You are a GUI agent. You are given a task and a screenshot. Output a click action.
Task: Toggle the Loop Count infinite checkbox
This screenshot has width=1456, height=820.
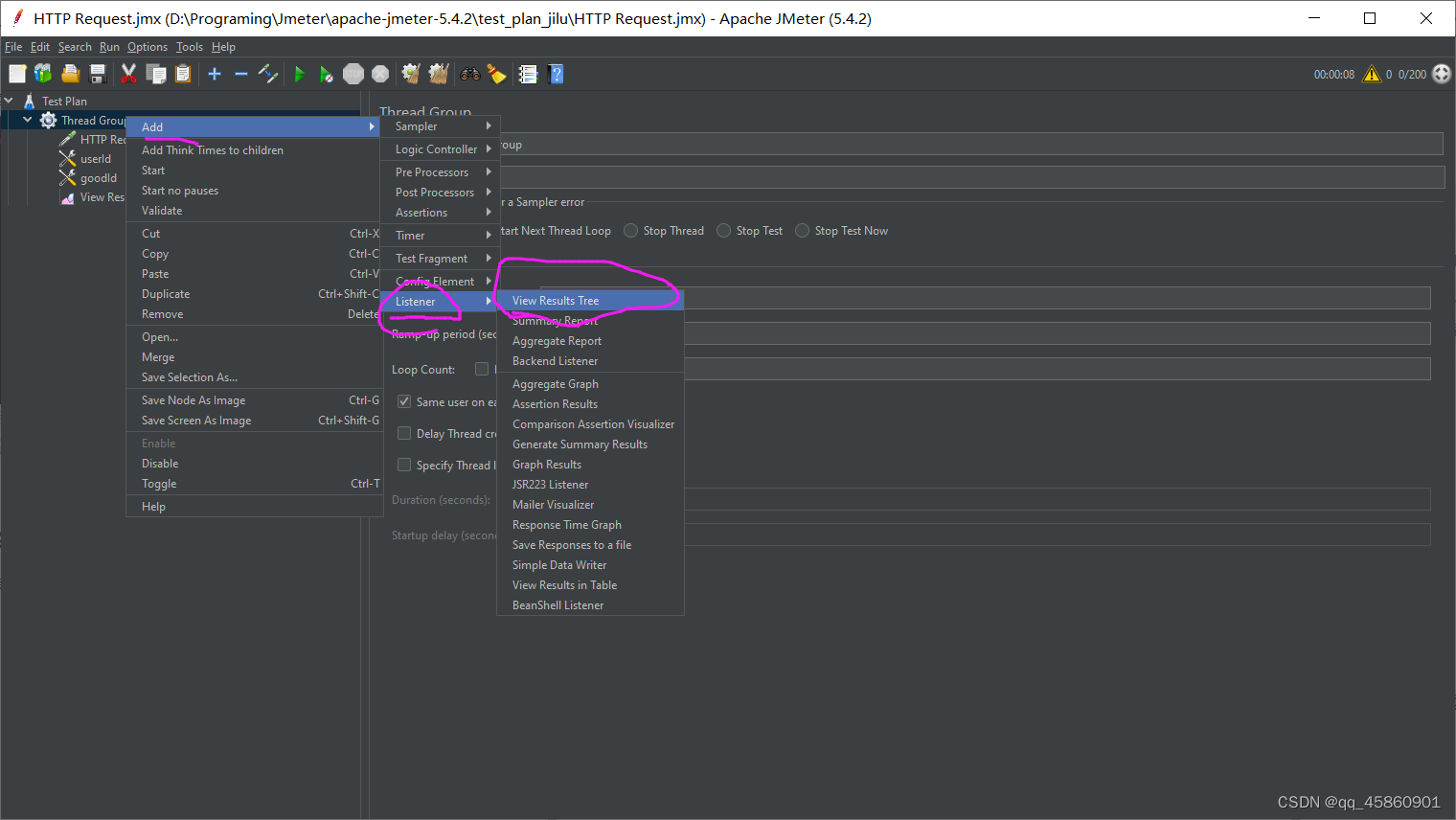[x=482, y=369]
